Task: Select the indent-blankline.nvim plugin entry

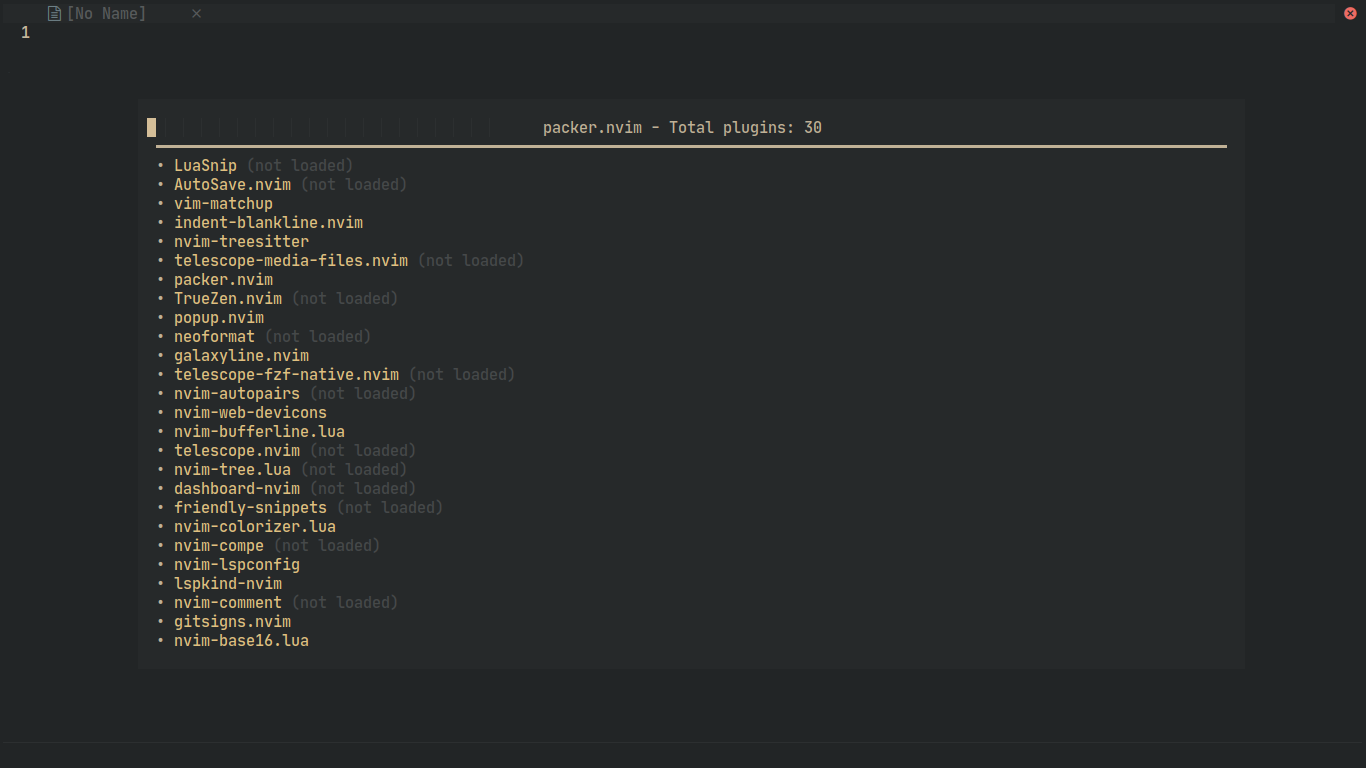Action: [268, 222]
